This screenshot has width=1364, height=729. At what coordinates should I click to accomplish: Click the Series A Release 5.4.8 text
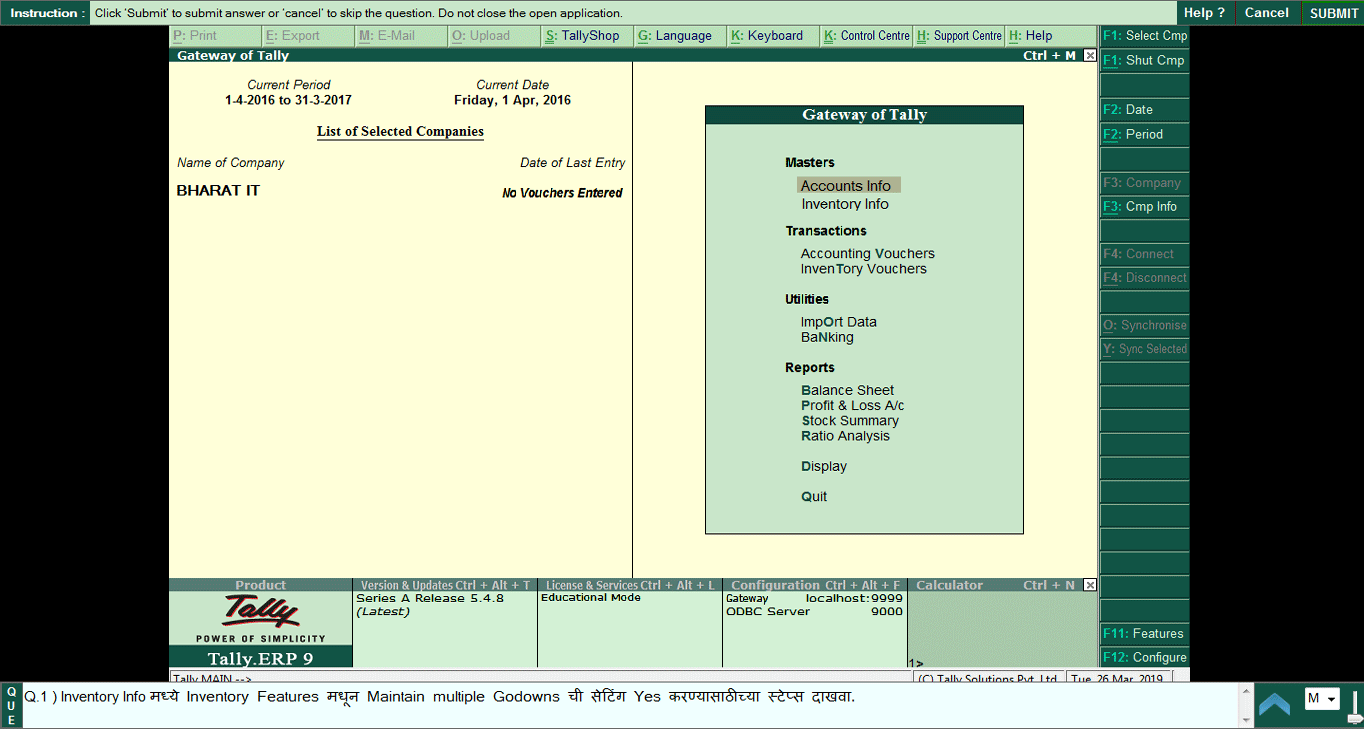pyautogui.click(x=430, y=598)
